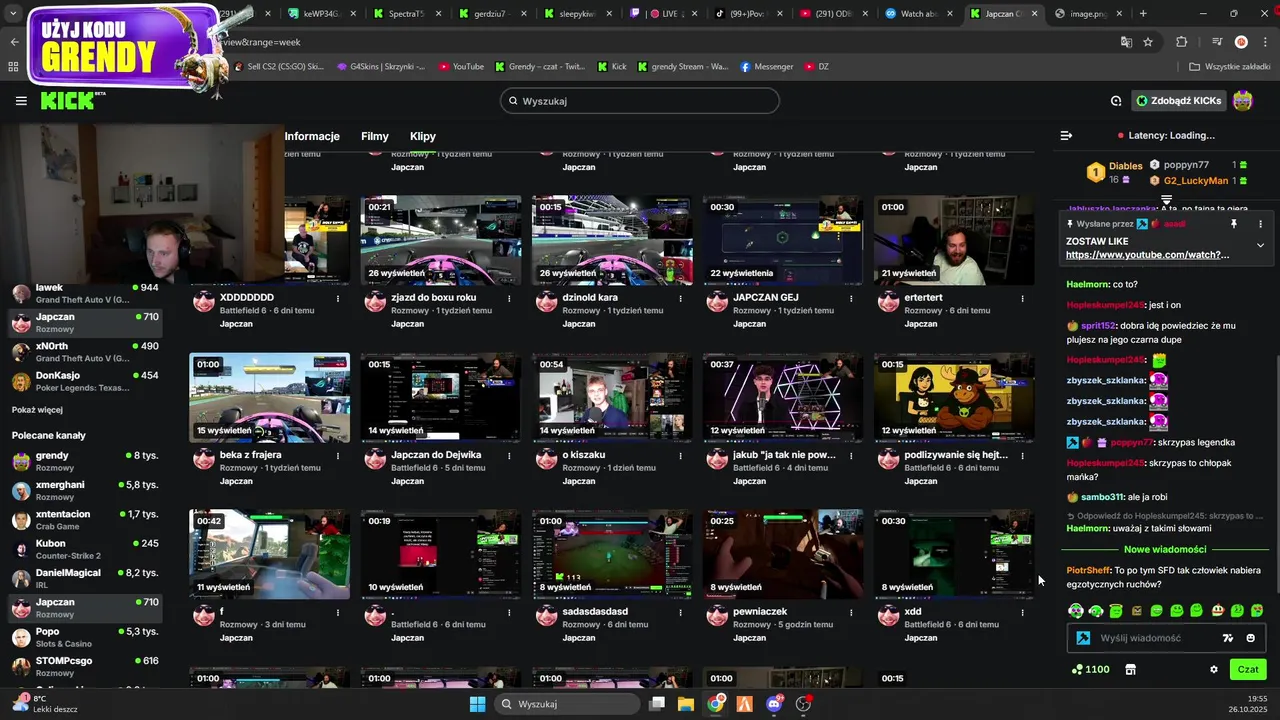Image resolution: width=1280 pixels, height=720 pixels.
Task: Open Task View from taskbar
Action: 657,704
